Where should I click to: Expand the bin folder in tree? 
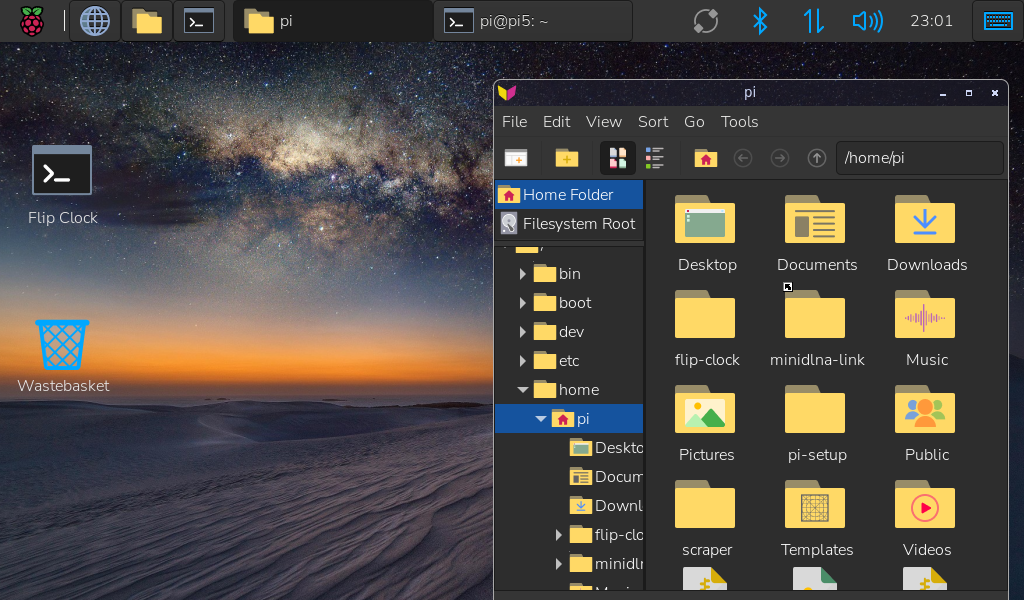pos(522,274)
